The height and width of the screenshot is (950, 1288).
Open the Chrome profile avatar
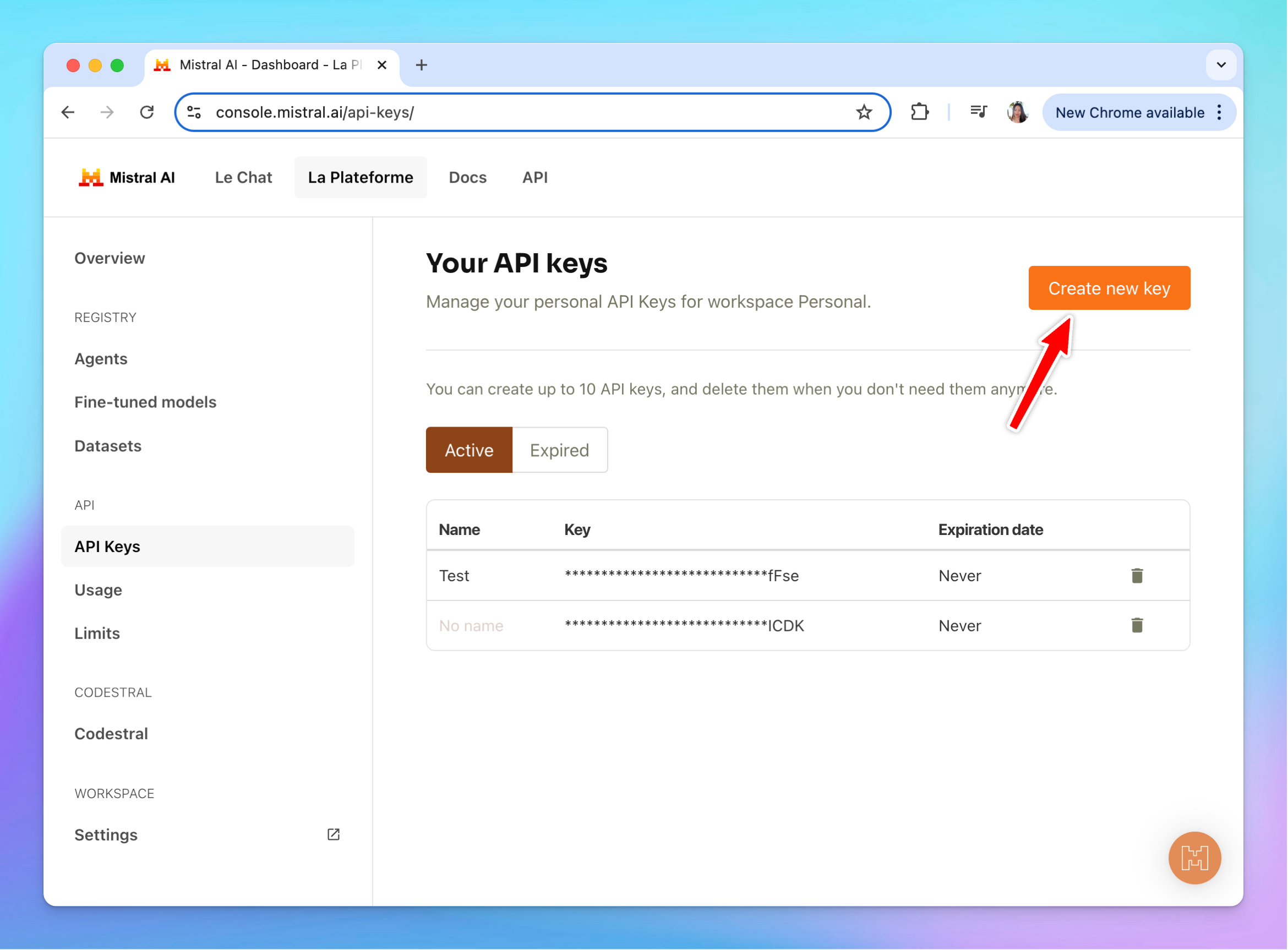tap(1017, 112)
